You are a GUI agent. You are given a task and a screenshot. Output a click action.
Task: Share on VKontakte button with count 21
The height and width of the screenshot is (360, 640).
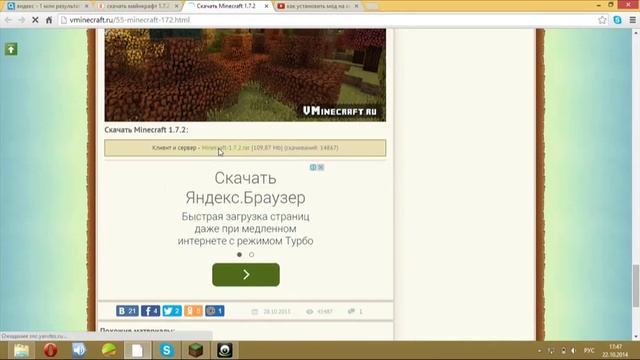pyautogui.click(x=127, y=311)
